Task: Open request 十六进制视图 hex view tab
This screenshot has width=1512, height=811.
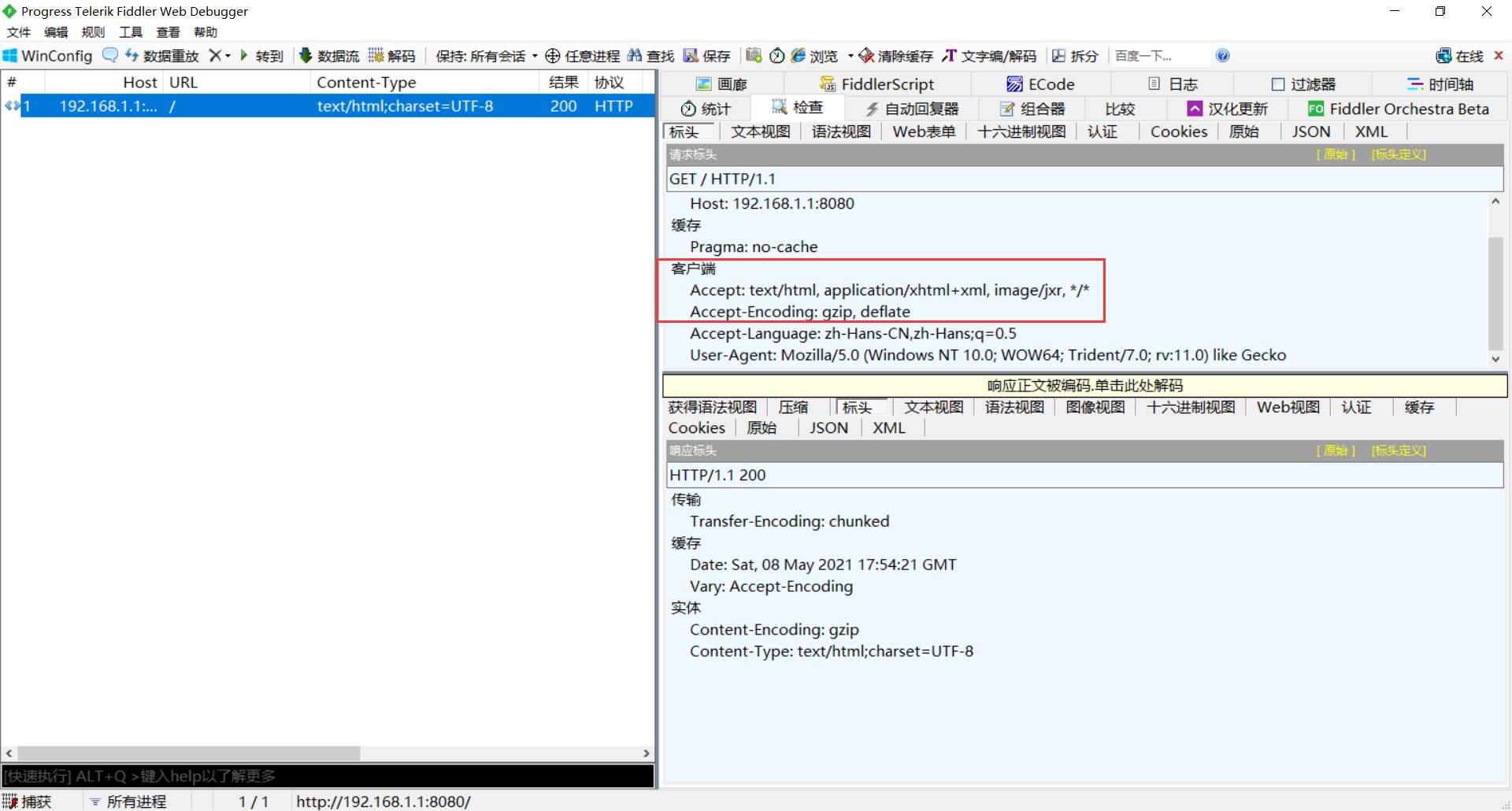Action: (x=1021, y=132)
